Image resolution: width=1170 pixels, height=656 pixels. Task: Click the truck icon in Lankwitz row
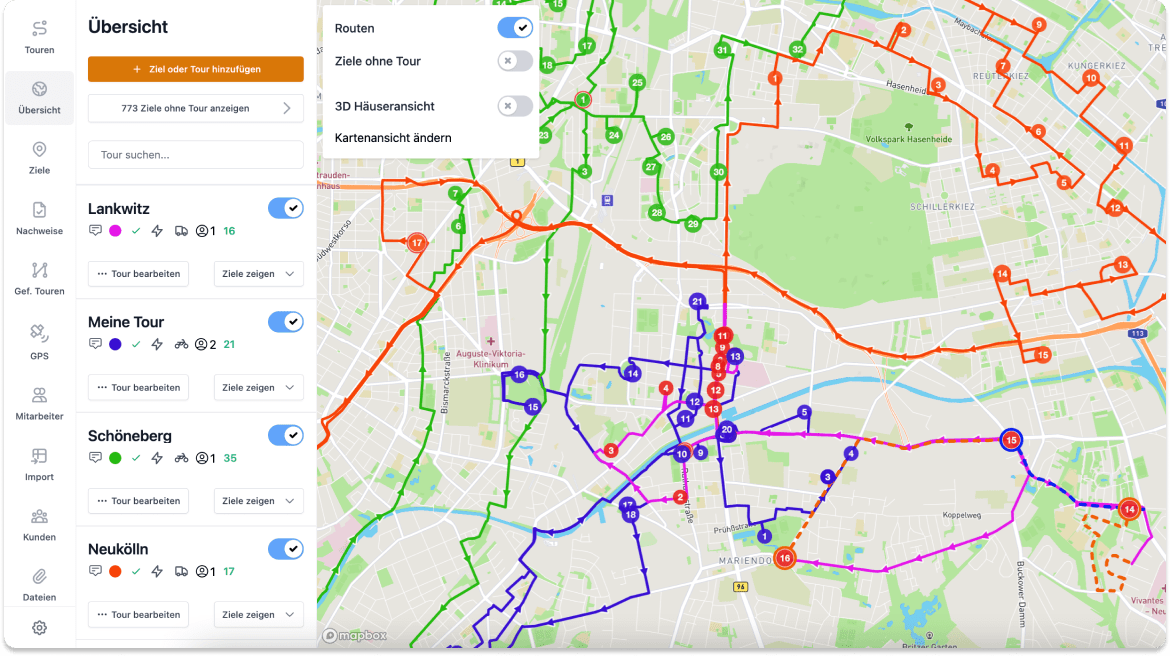181,231
